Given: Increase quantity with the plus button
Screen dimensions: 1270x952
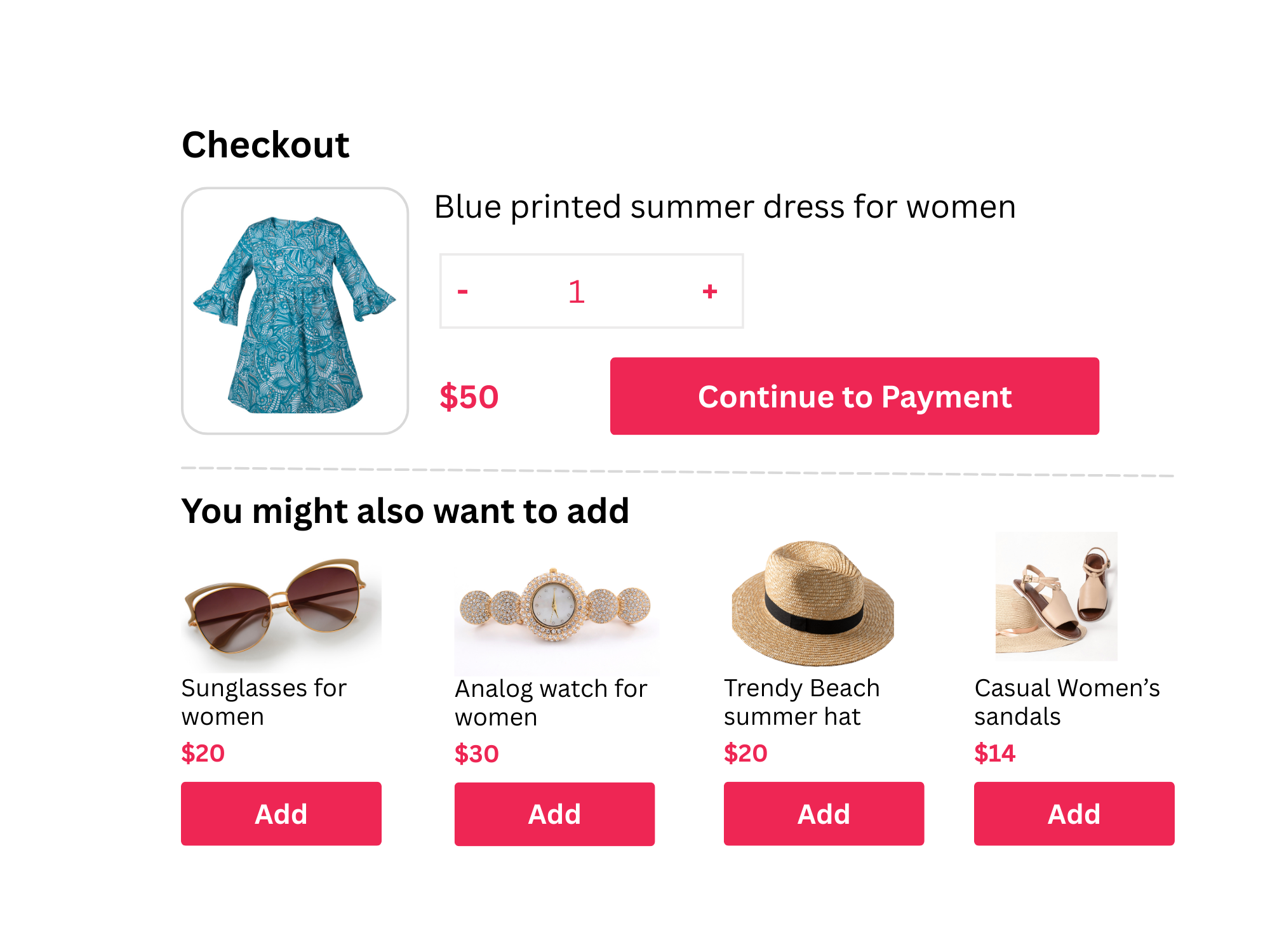Looking at the screenshot, I should click(710, 292).
